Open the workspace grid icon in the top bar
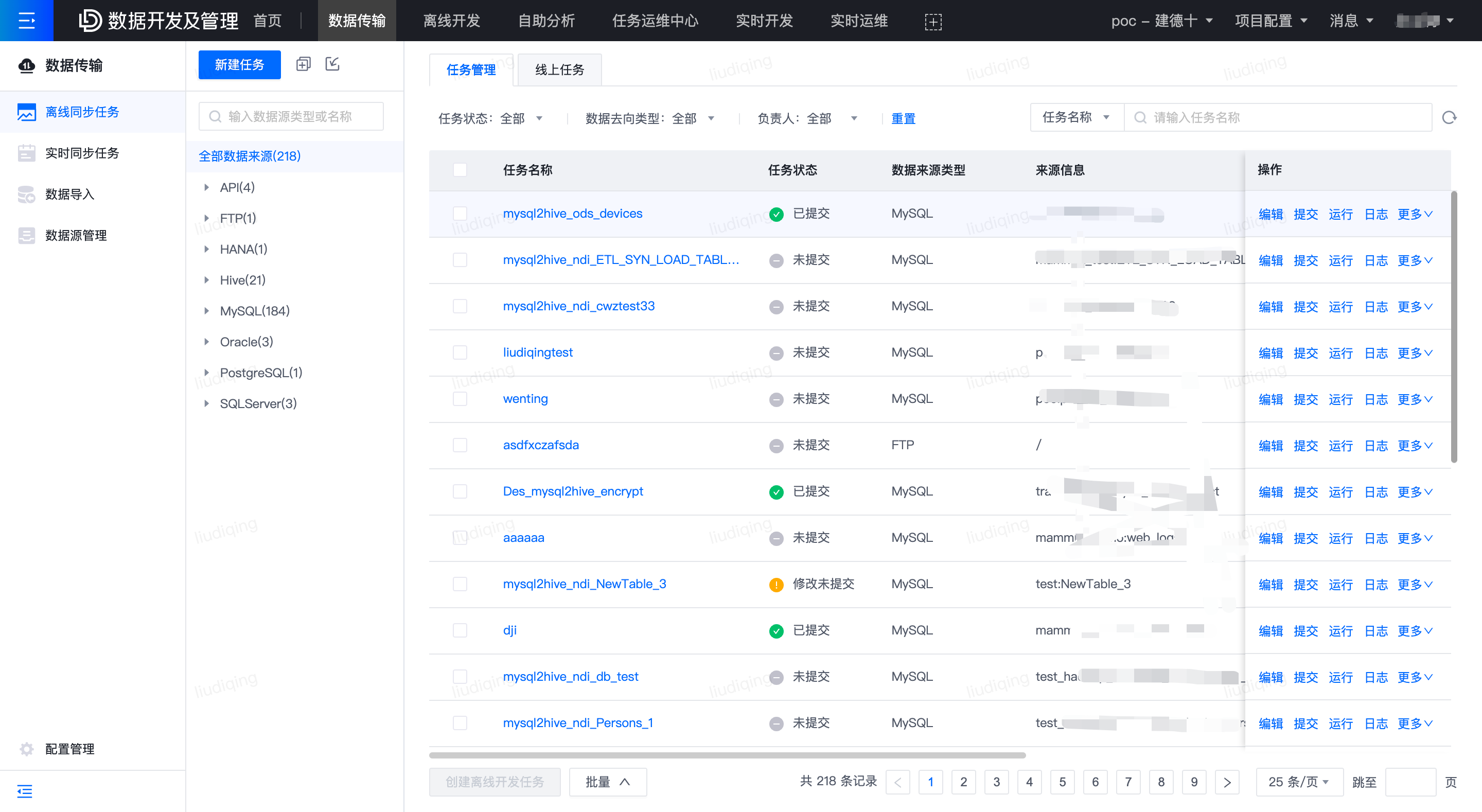This screenshot has height=812, width=1482. tap(933, 21)
